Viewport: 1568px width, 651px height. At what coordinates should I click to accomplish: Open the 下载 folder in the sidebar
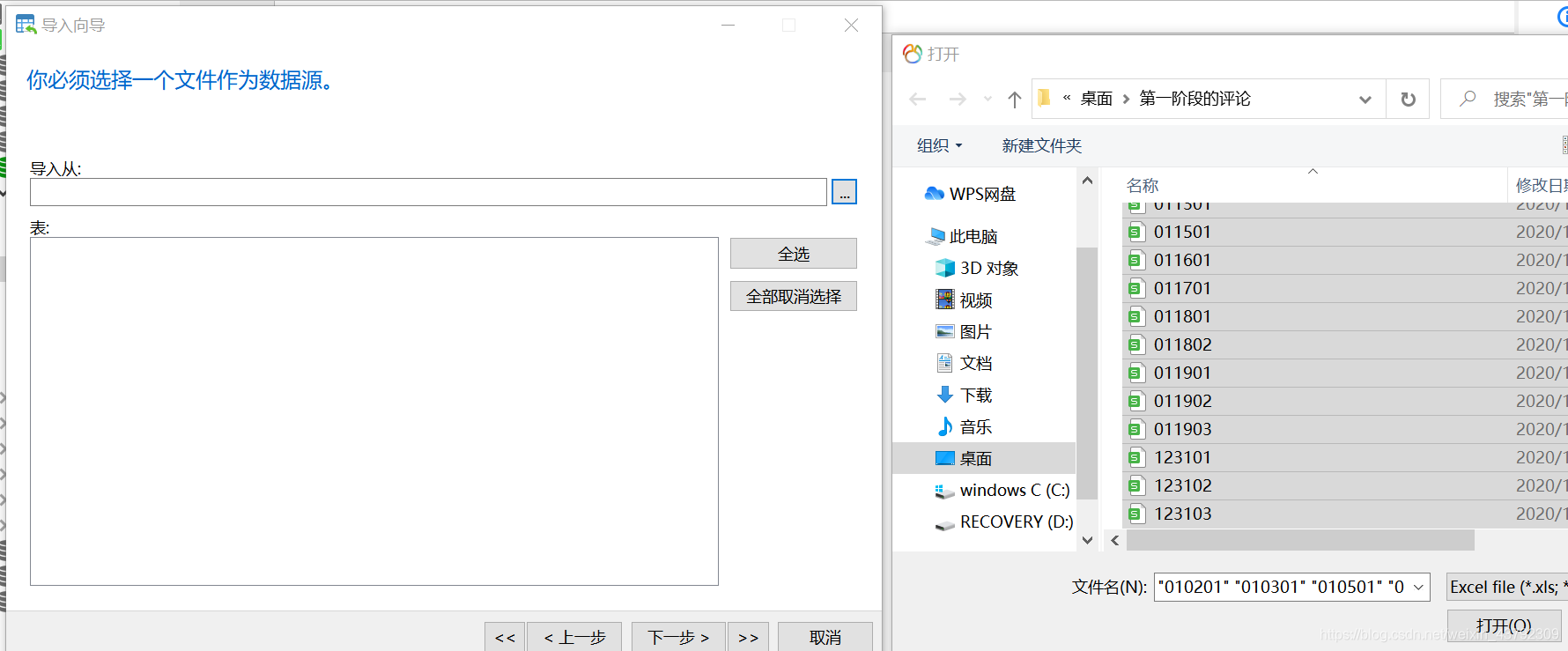[975, 395]
